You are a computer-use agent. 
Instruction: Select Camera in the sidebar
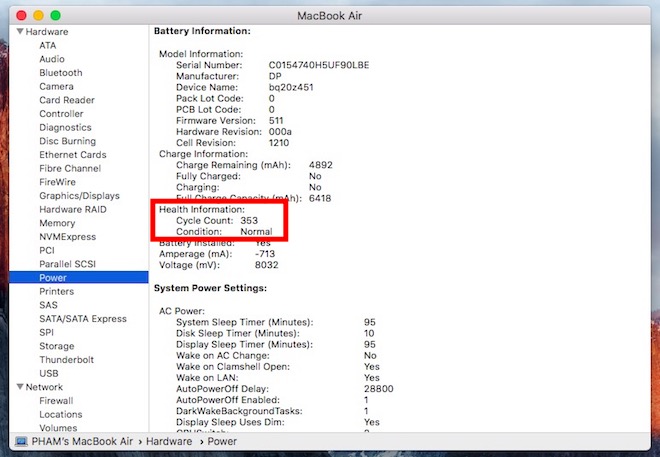tap(56, 86)
